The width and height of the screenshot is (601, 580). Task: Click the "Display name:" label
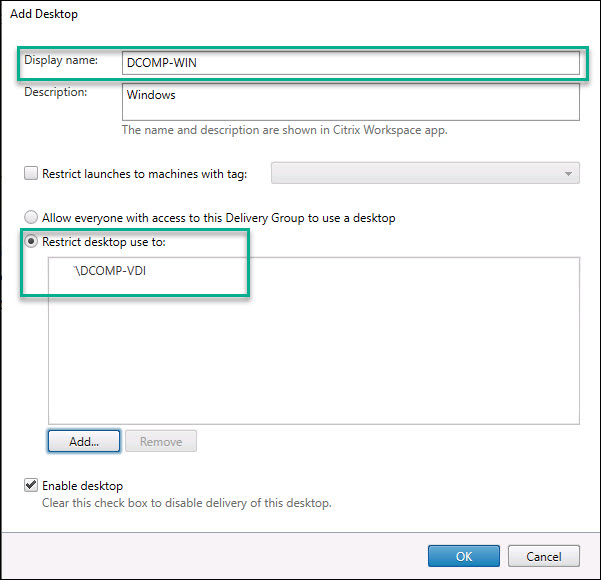62,60
